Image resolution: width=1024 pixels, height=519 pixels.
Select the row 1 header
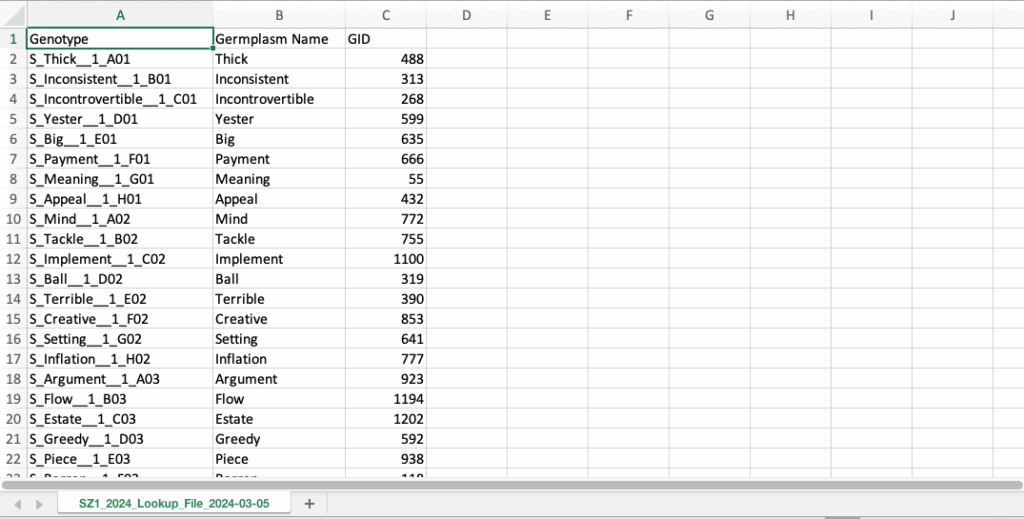click(12, 39)
